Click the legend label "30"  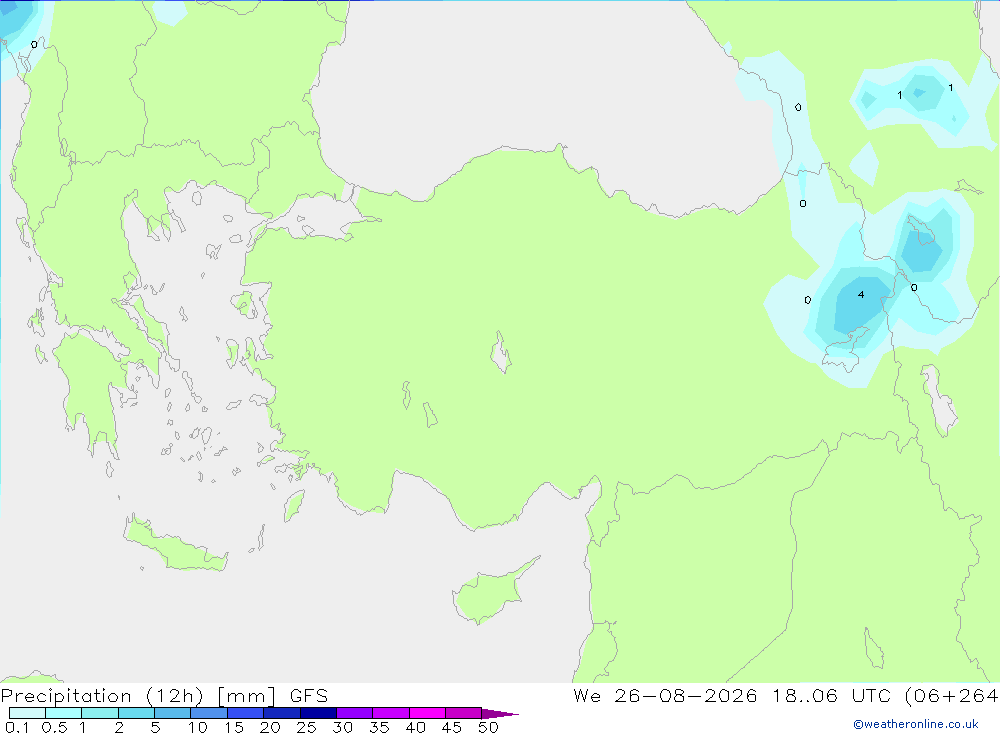tap(342, 727)
